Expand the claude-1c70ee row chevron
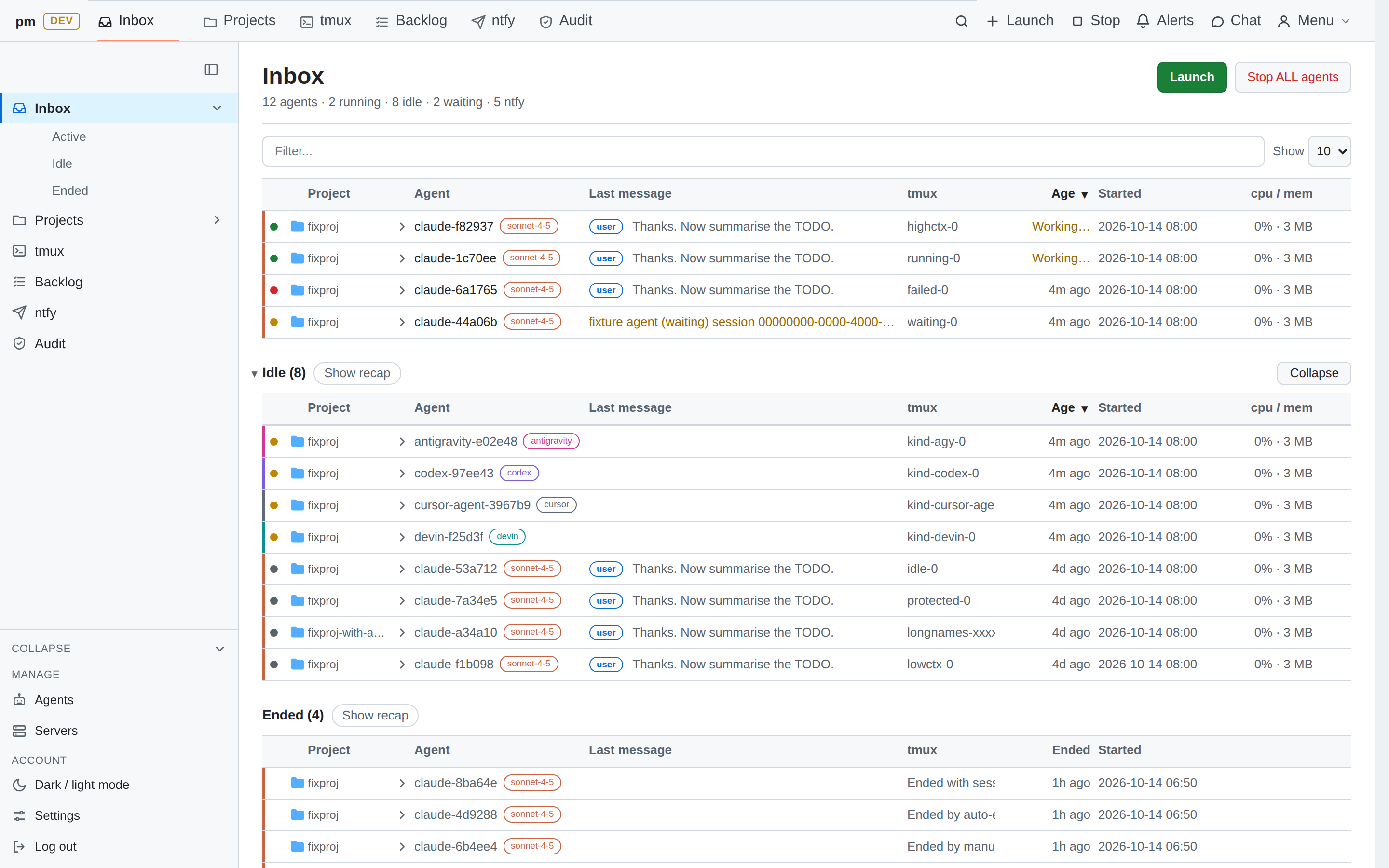Screen dimensions: 1389x868 (x=402, y=258)
